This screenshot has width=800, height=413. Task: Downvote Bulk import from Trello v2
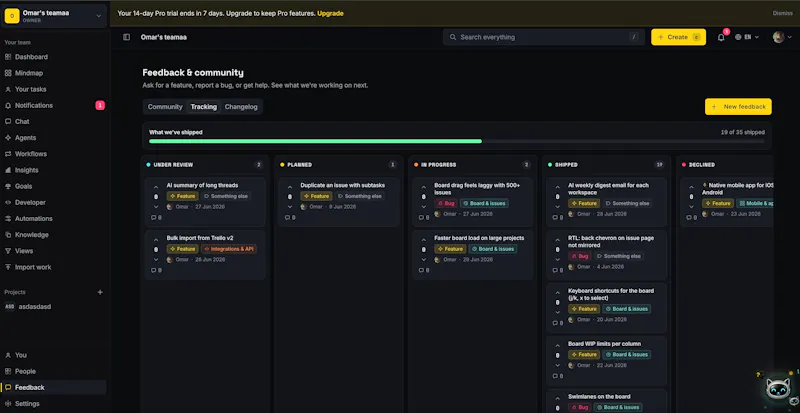pos(156,259)
